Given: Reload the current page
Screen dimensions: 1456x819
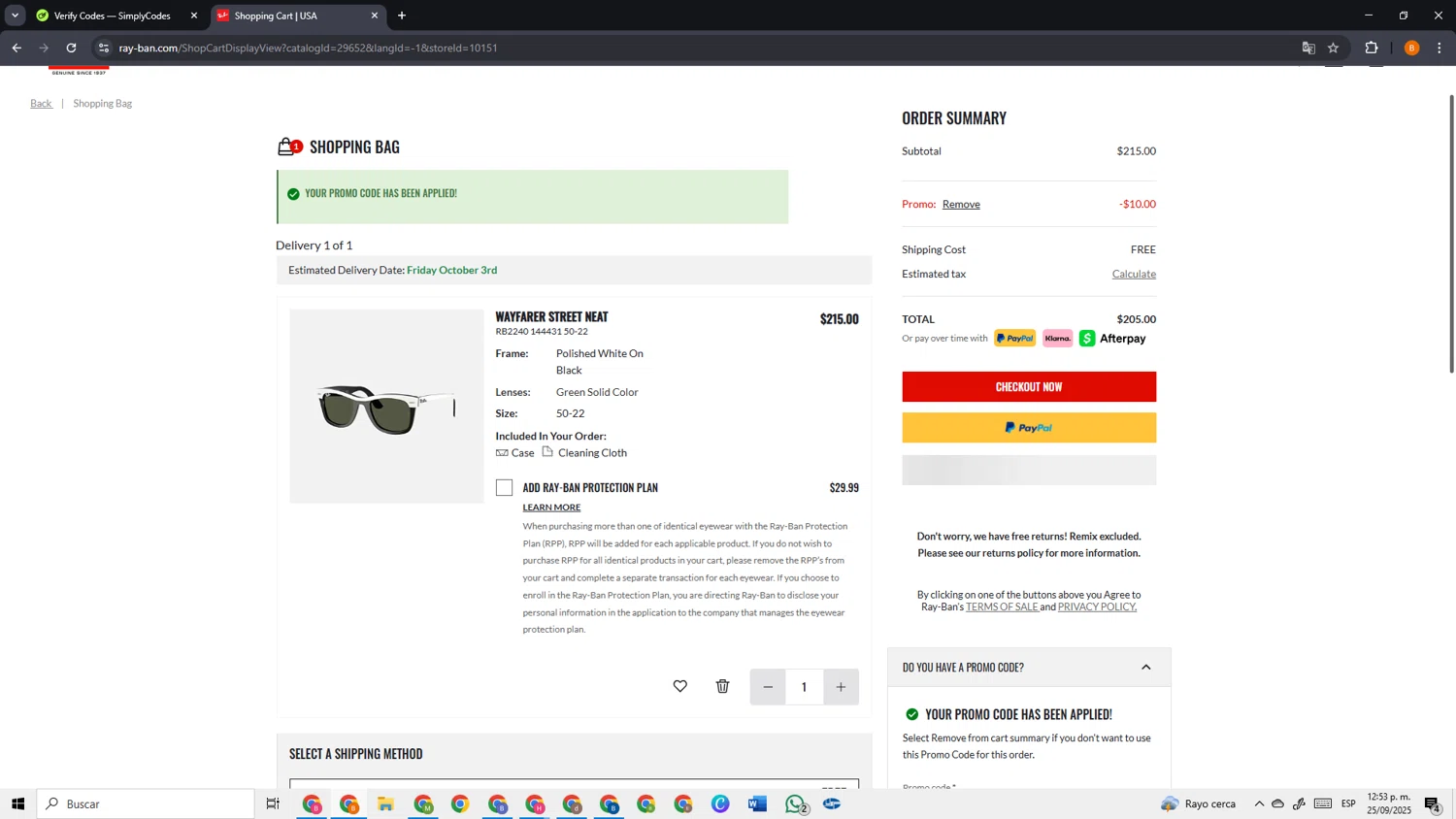Looking at the screenshot, I should [x=71, y=48].
